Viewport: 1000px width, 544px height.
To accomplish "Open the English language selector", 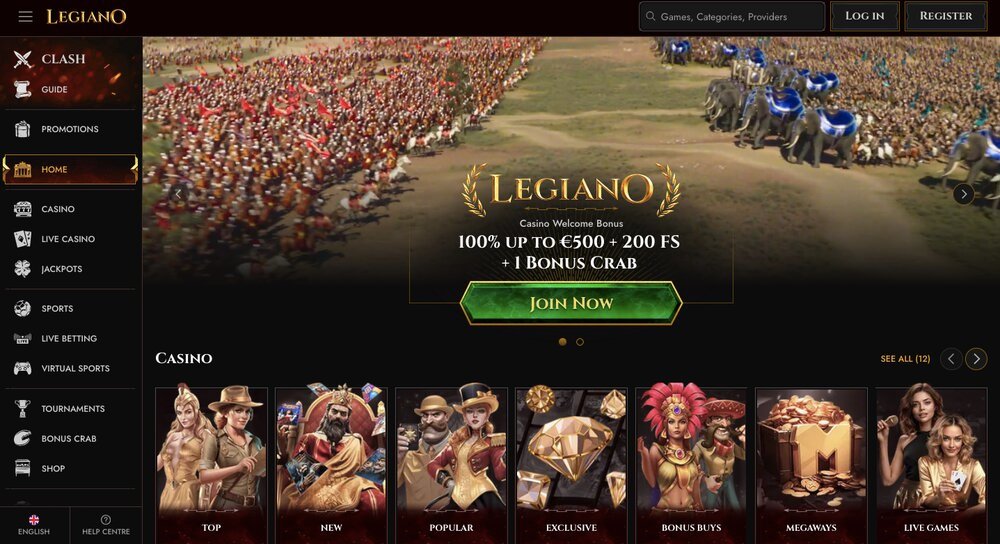I will click(x=34, y=525).
